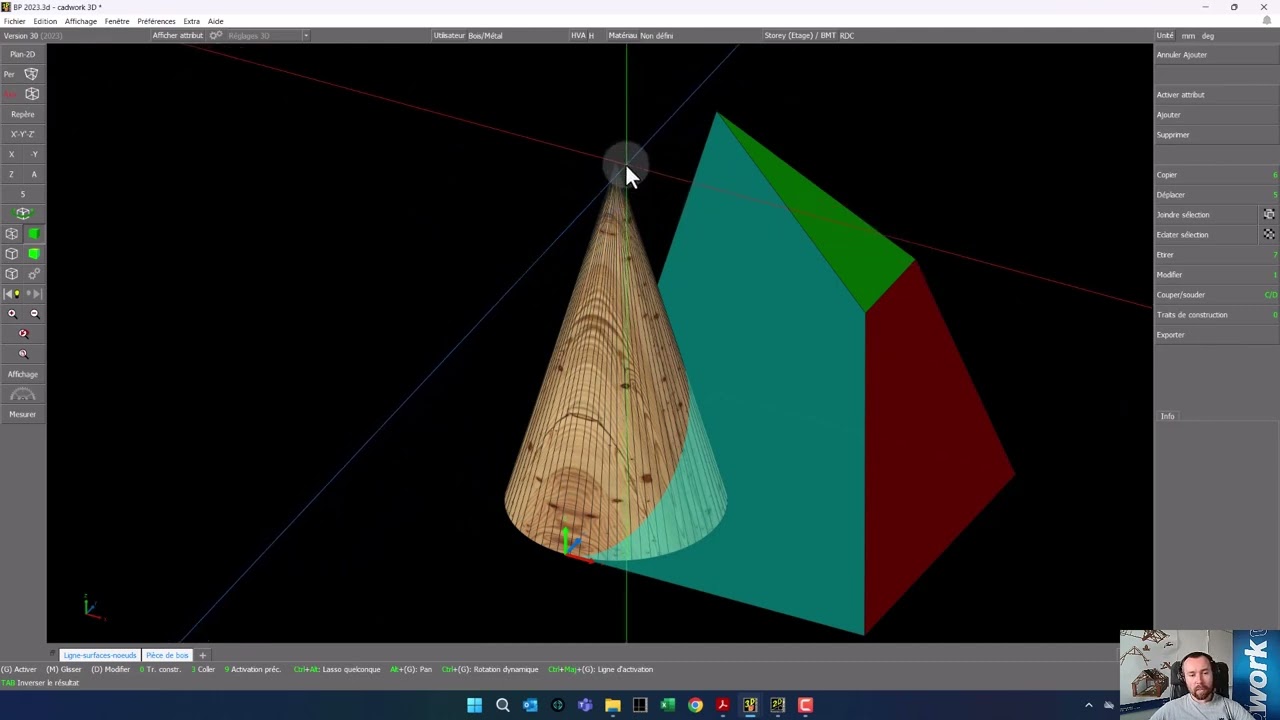Expand the Réglages 3D dropdown arrow
Viewport: 1280px width, 720px height.
click(x=305, y=36)
